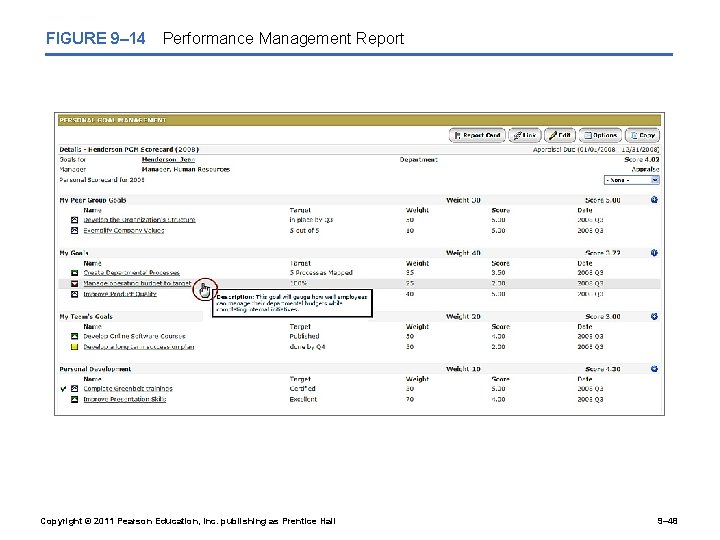
Task: Click the 'done by Q4' target cell
Action: [x=307, y=347]
